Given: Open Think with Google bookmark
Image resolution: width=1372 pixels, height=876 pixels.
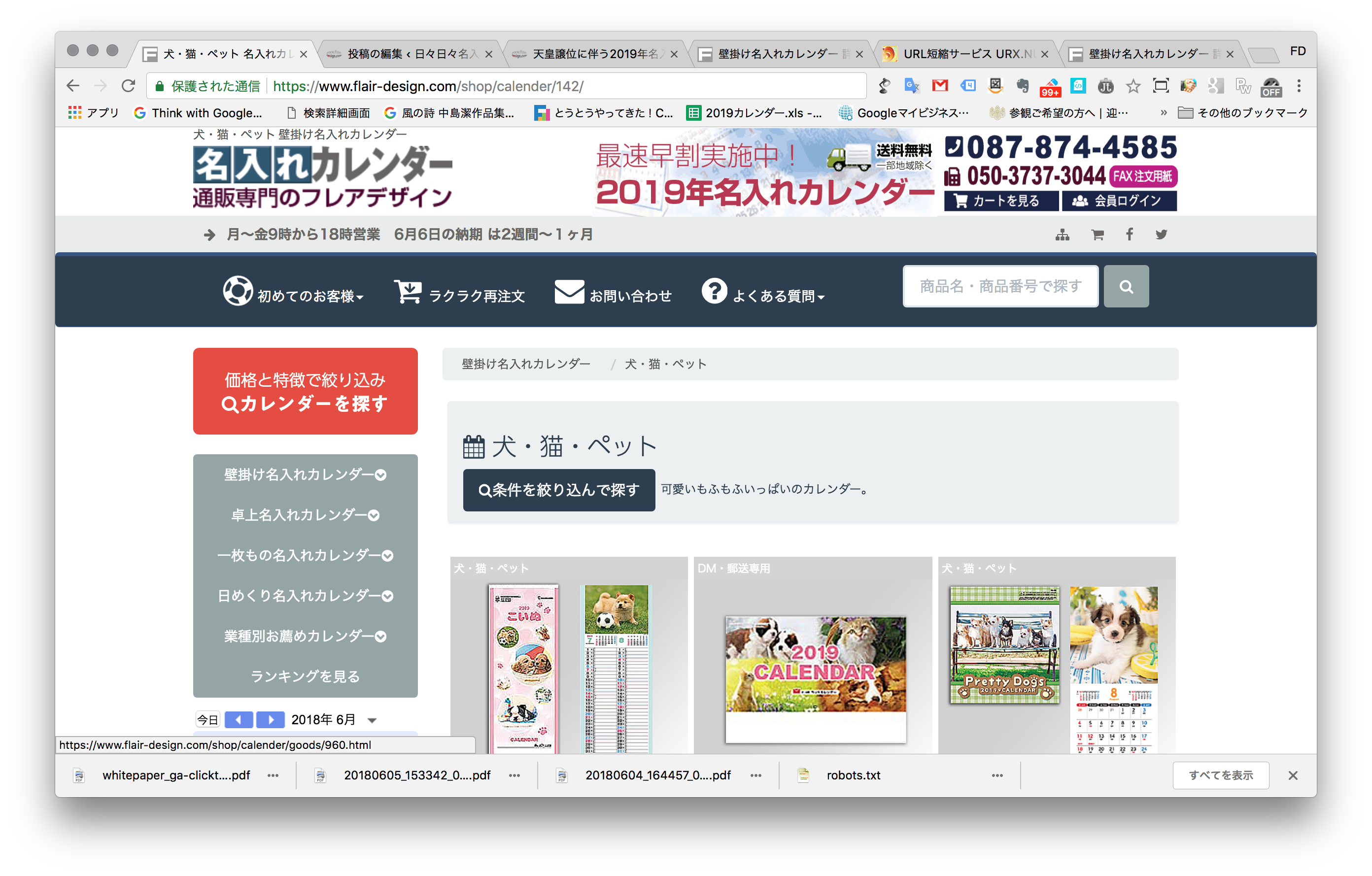Looking at the screenshot, I should (x=198, y=113).
